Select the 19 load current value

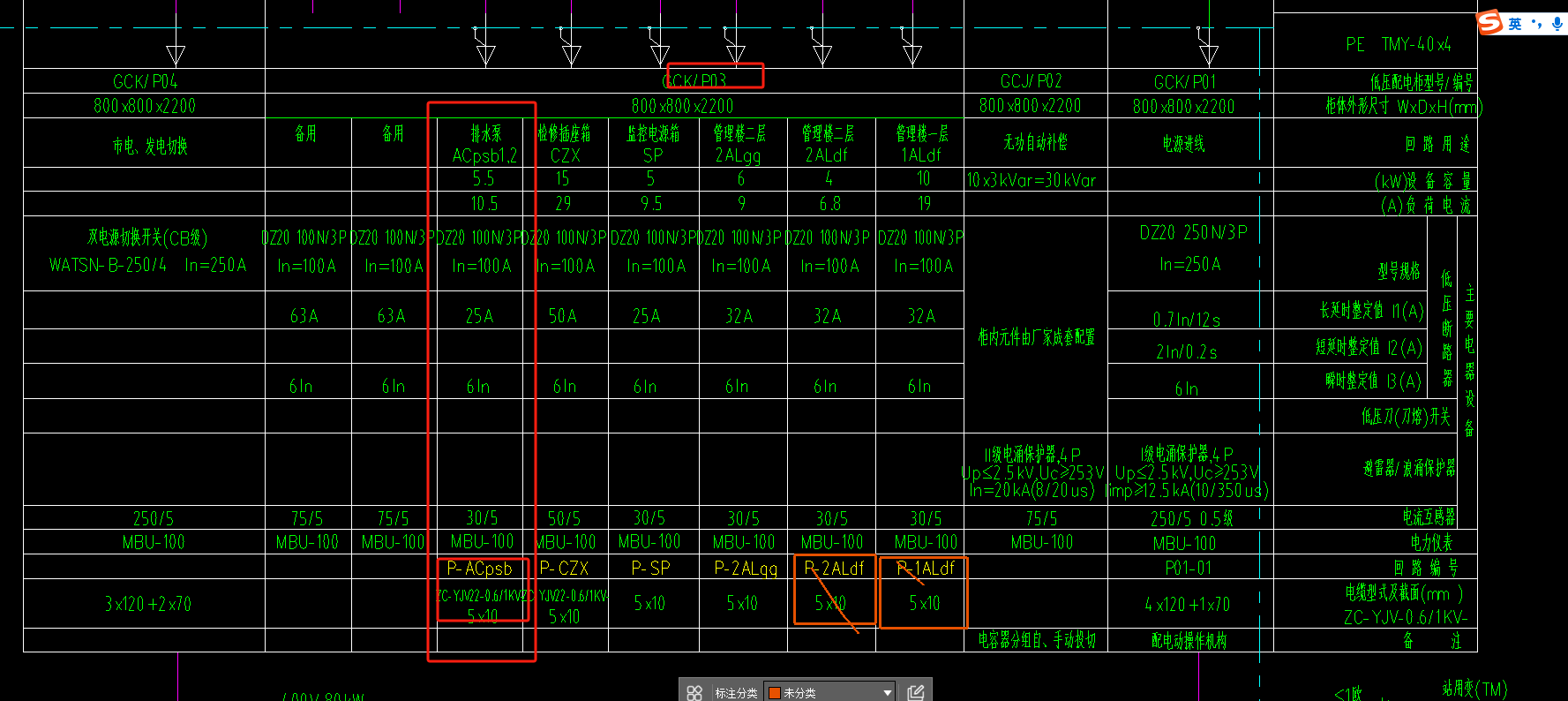point(924,204)
